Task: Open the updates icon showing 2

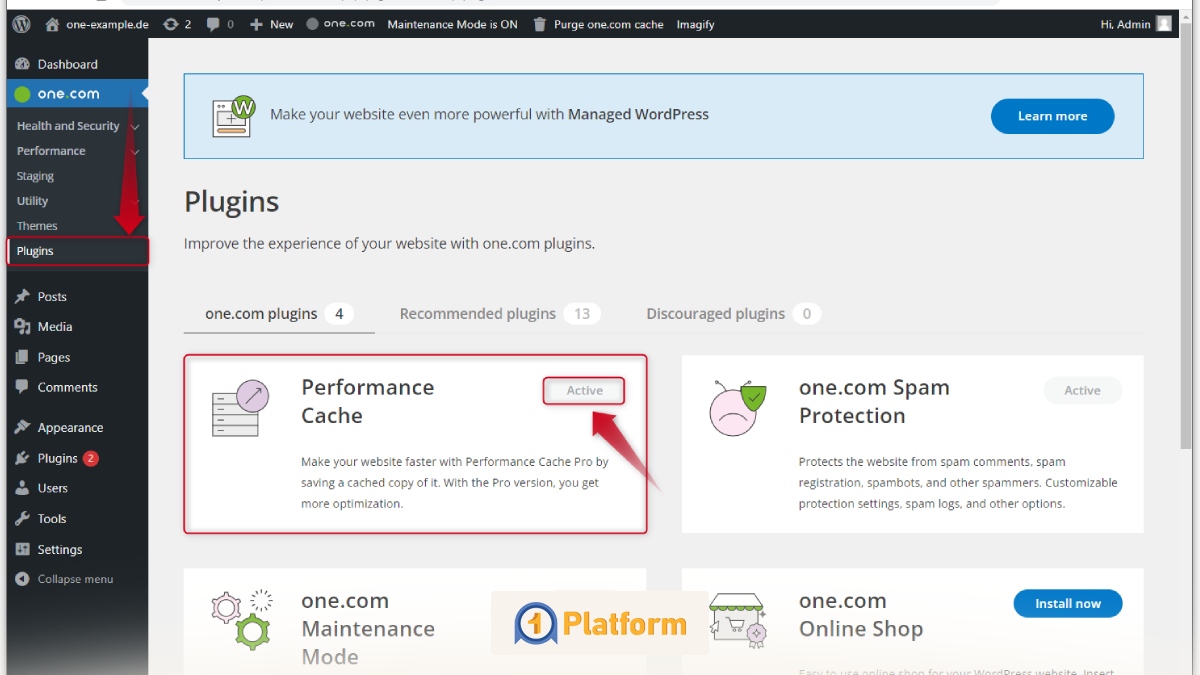Action: tap(171, 24)
